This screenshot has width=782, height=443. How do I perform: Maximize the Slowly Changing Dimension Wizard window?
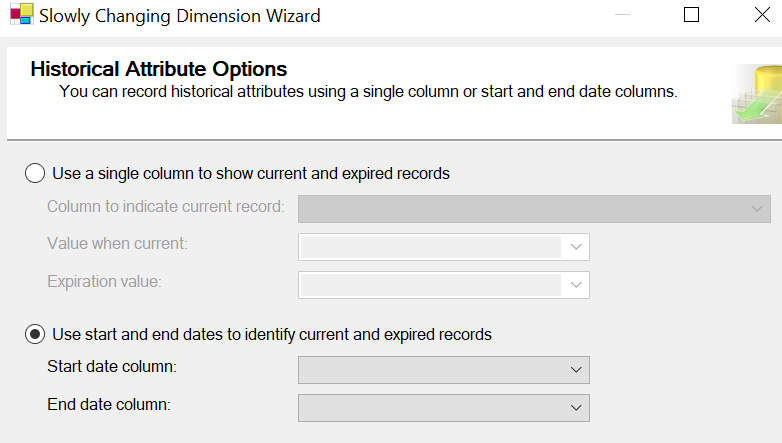click(691, 15)
